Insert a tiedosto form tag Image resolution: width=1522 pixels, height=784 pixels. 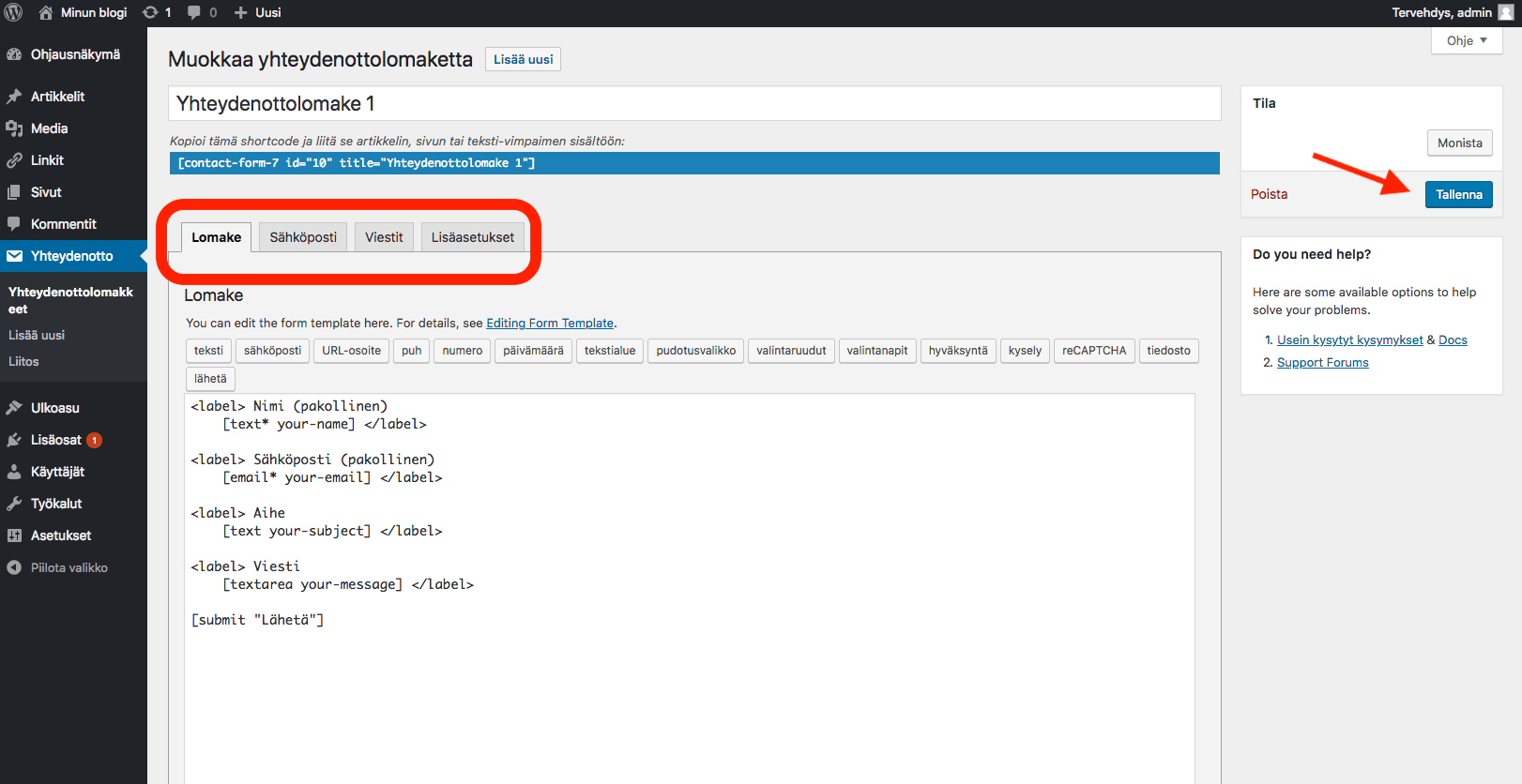[x=1168, y=351]
